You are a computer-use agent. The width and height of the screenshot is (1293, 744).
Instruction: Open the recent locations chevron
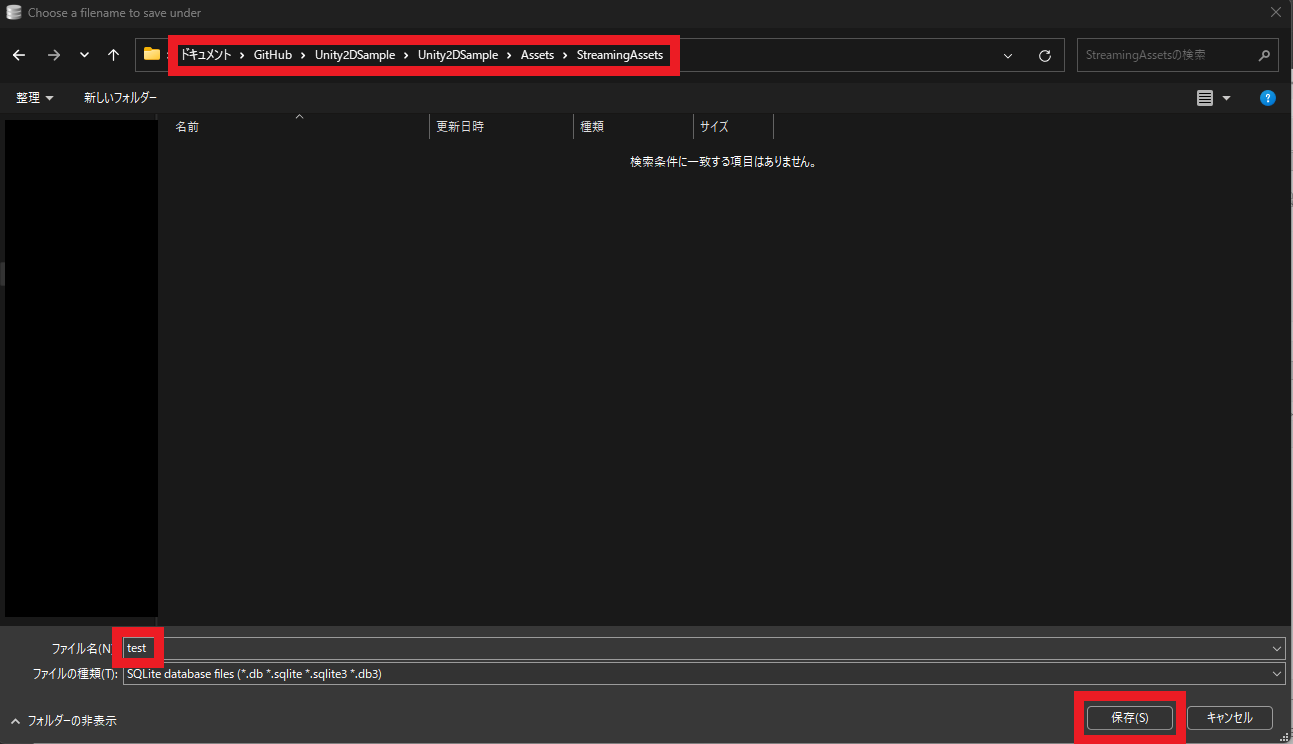tap(84, 55)
